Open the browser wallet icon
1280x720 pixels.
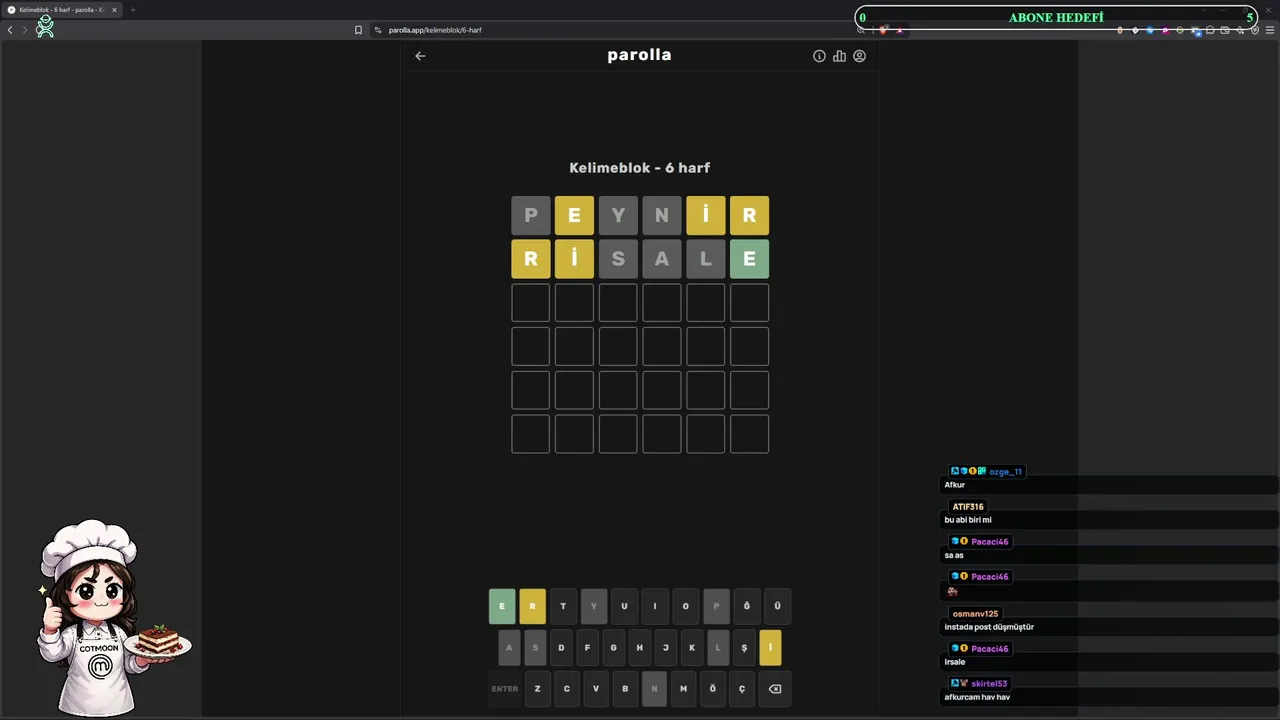1225,30
